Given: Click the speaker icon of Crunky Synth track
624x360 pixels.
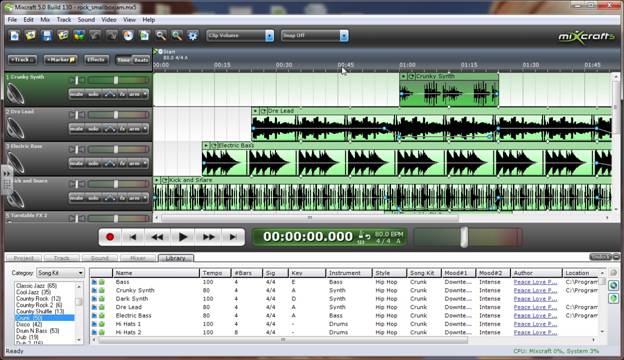Looking at the screenshot, I should point(15,94).
